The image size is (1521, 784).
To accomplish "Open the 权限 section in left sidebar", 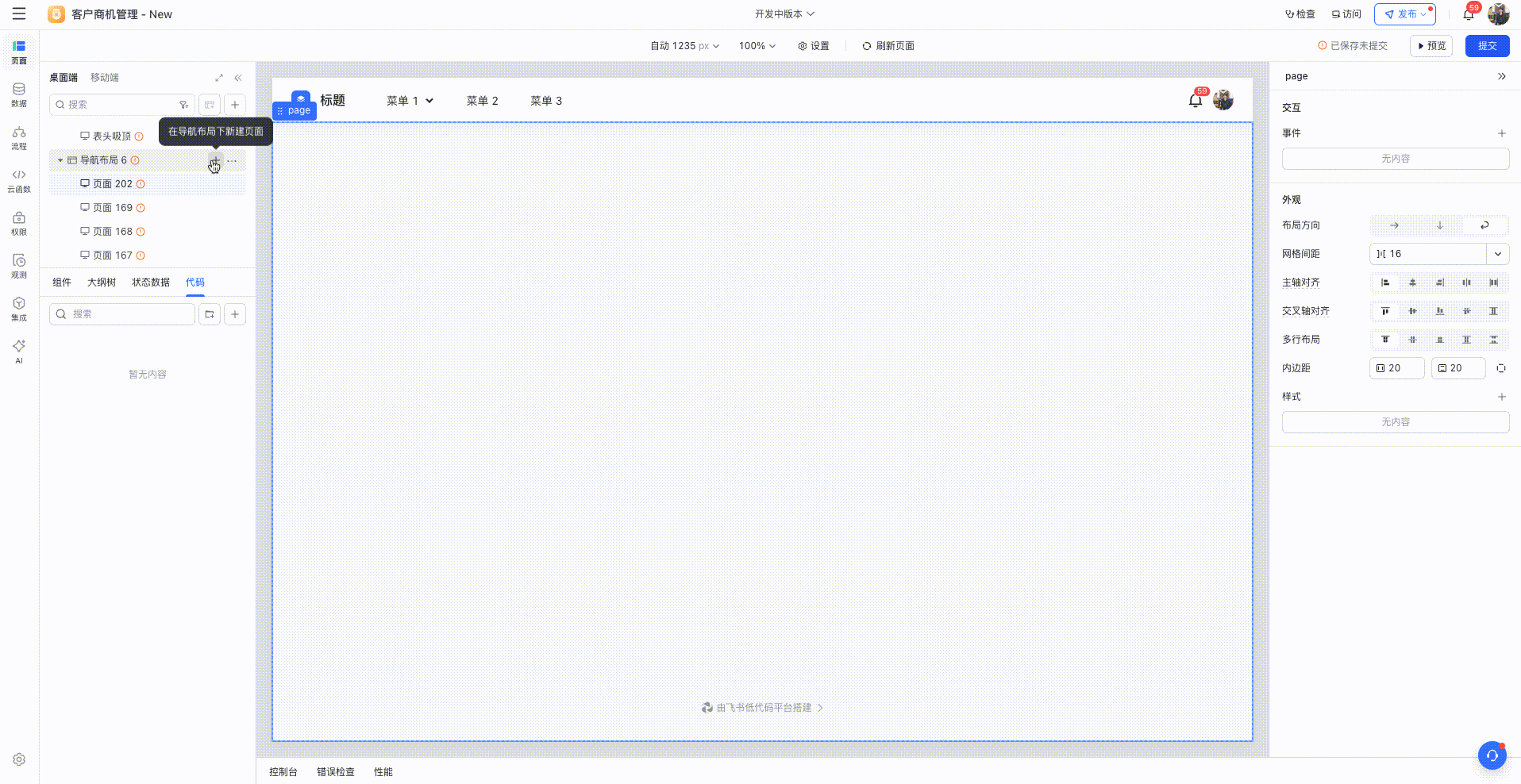I will (19, 223).
